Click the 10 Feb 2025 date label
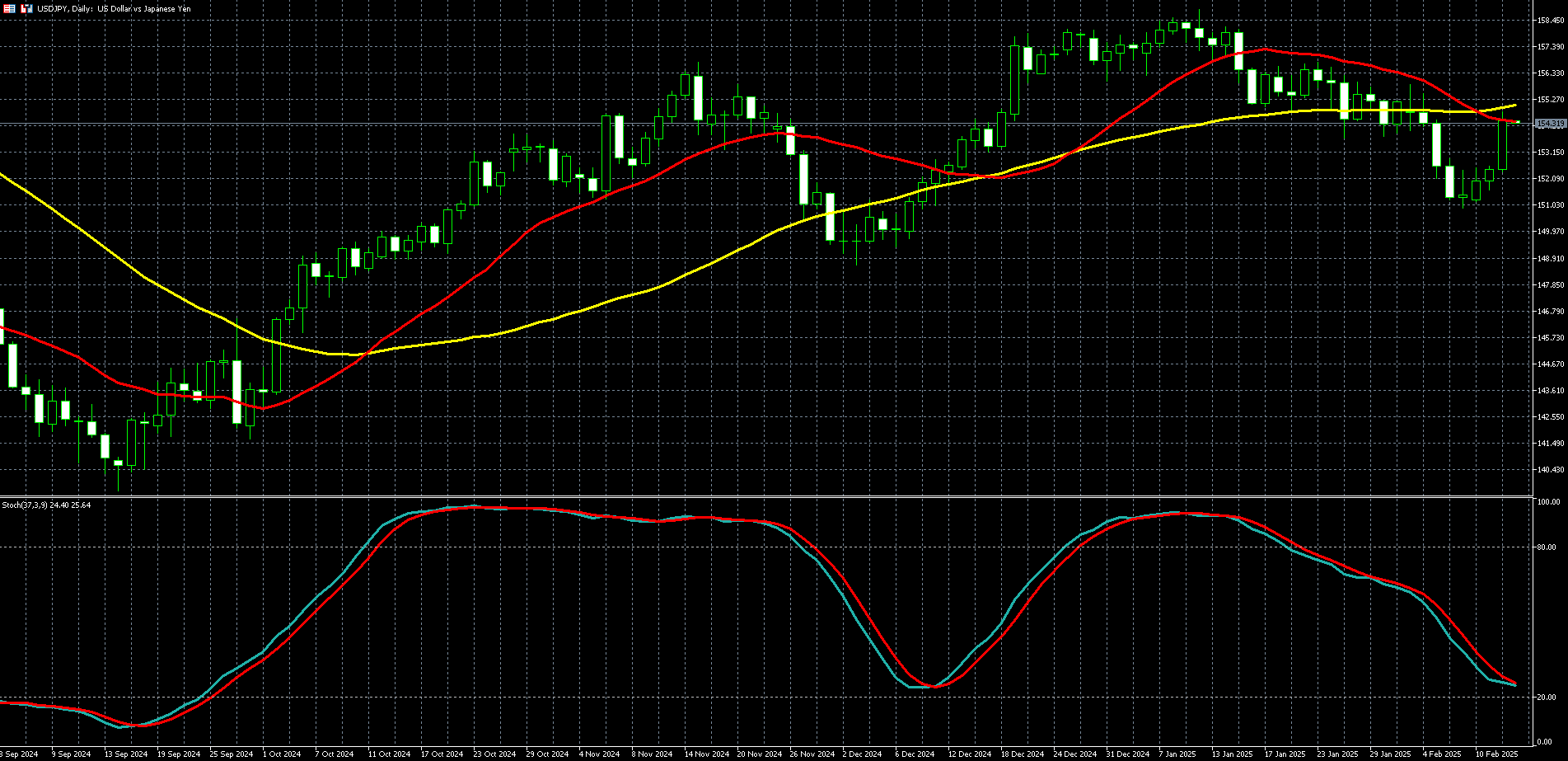Image resolution: width=1568 pixels, height=761 pixels. [1496, 754]
